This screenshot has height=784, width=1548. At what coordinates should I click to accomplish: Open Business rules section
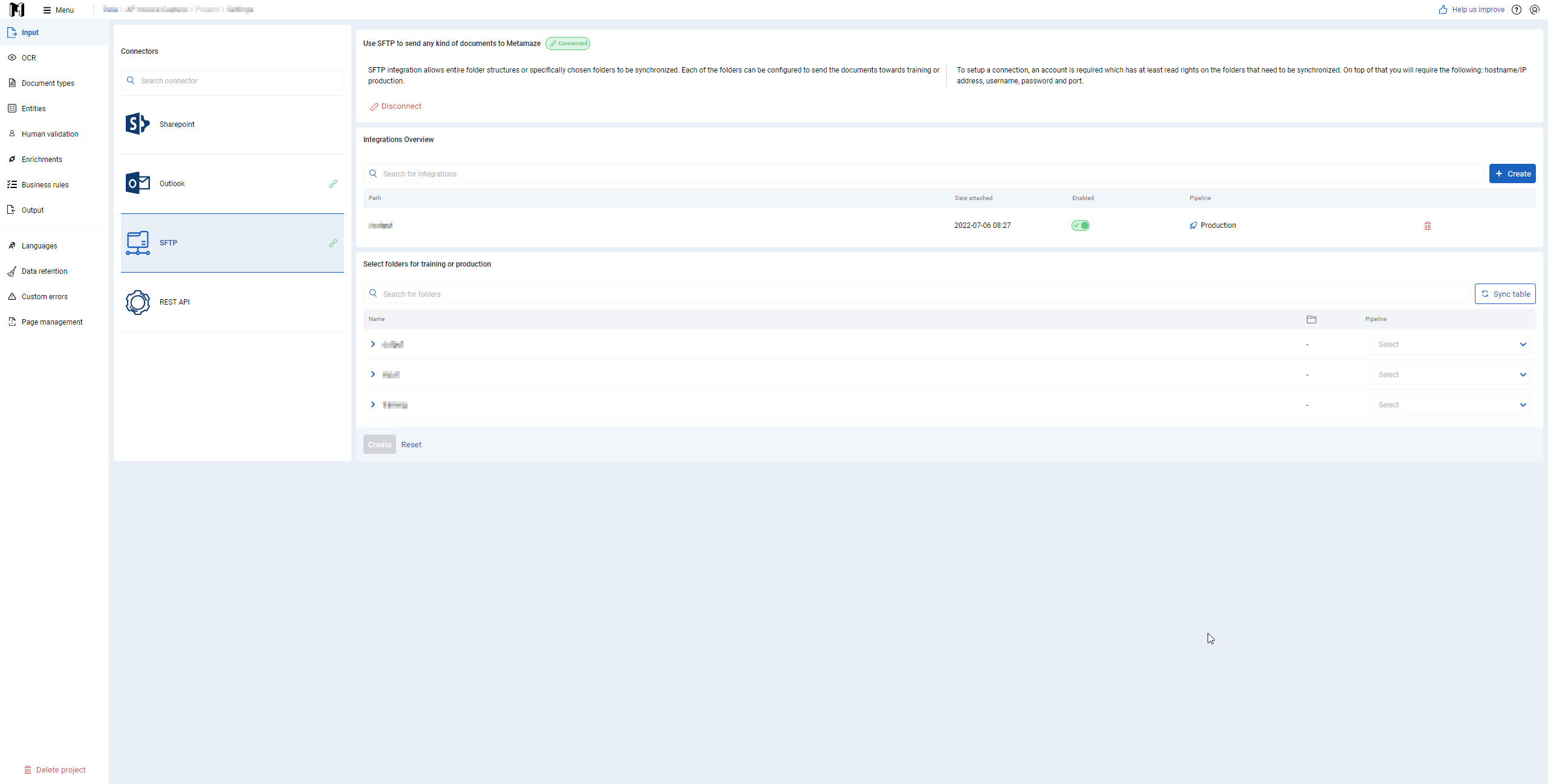pyautogui.click(x=54, y=185)
